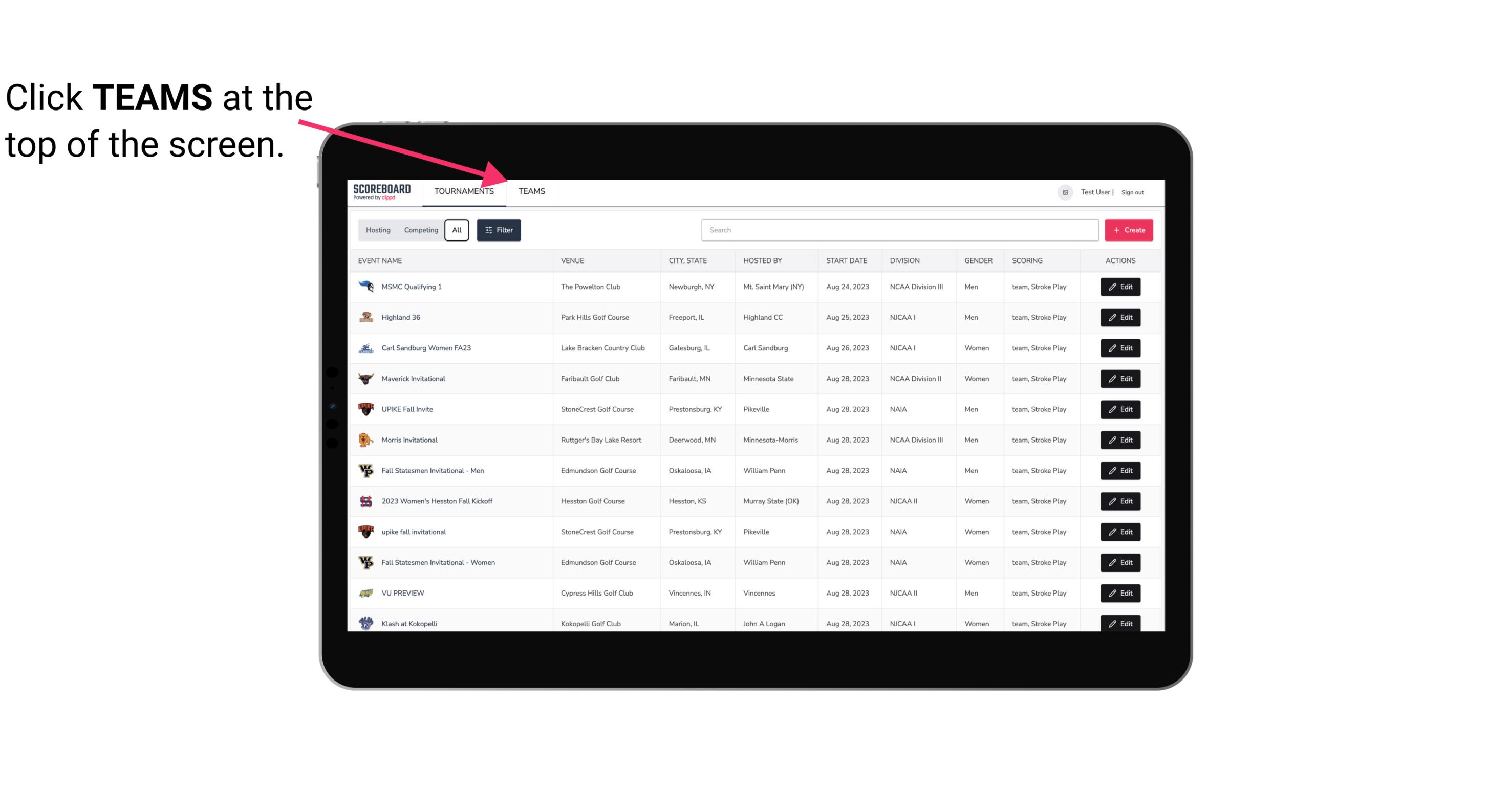
Task: Click the Create button
Action: point(1129,230)
